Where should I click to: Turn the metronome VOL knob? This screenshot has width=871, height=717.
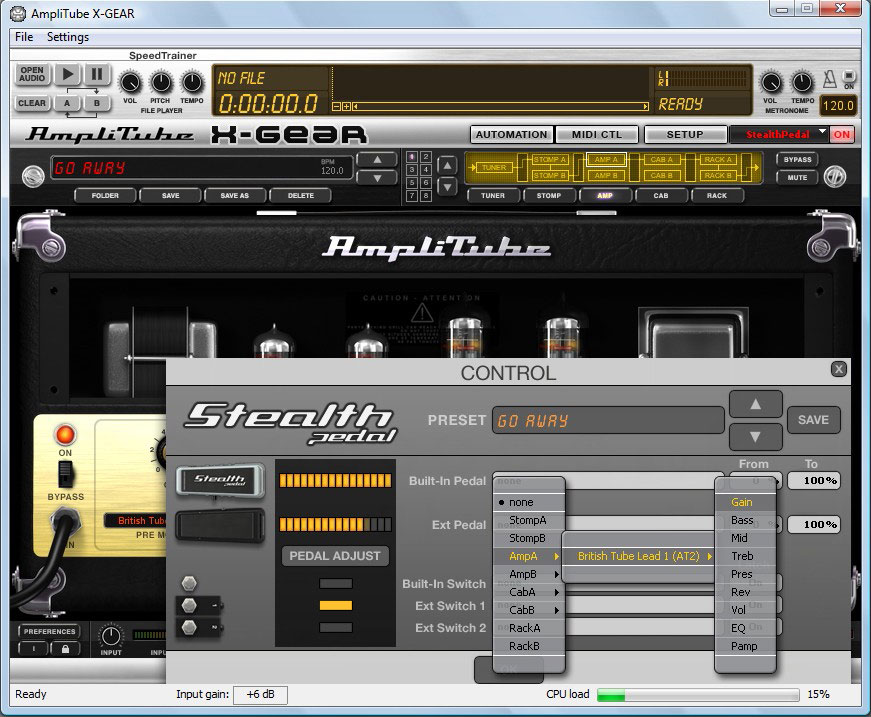tap(770, 82)
